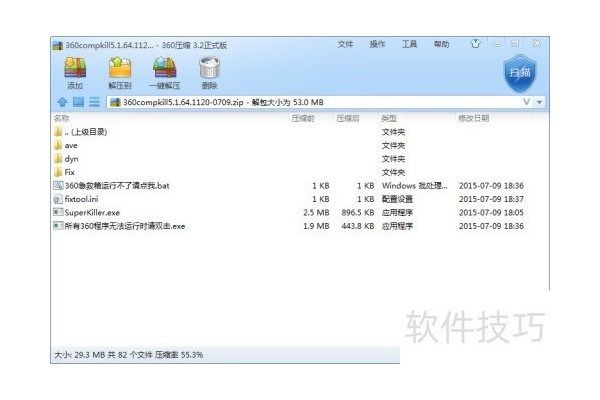Click the blue 扫描 (Scan) shield button
600x400 pixels.
click(x=520, y=73)
